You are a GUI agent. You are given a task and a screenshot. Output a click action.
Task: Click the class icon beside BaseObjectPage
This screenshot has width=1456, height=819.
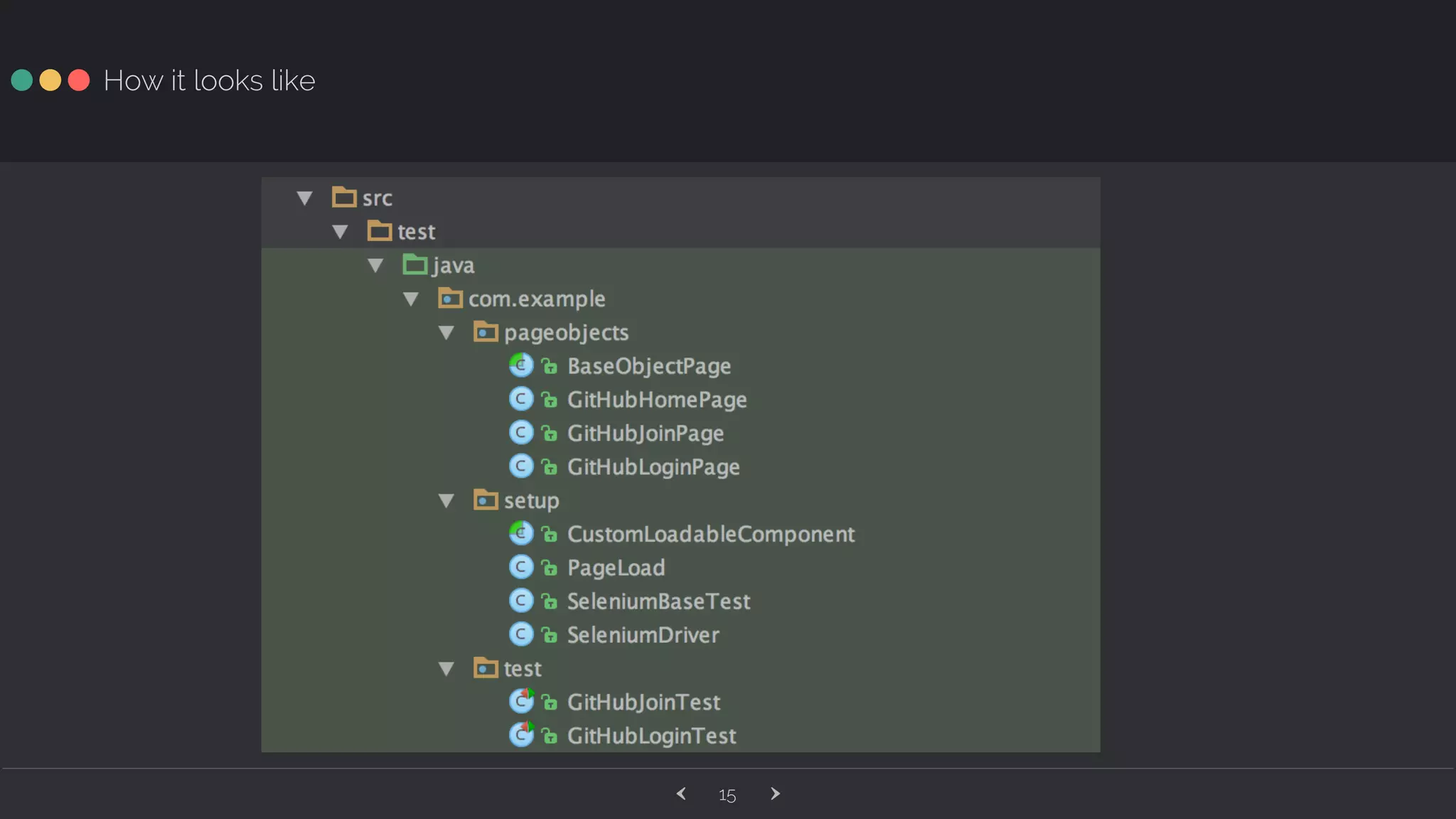coord(521,365)
